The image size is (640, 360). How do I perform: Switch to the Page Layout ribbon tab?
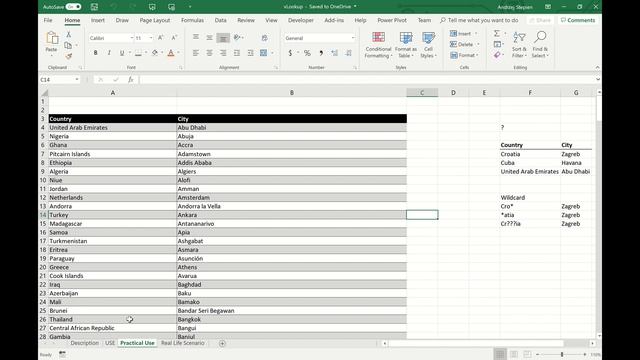click(155, 20)
